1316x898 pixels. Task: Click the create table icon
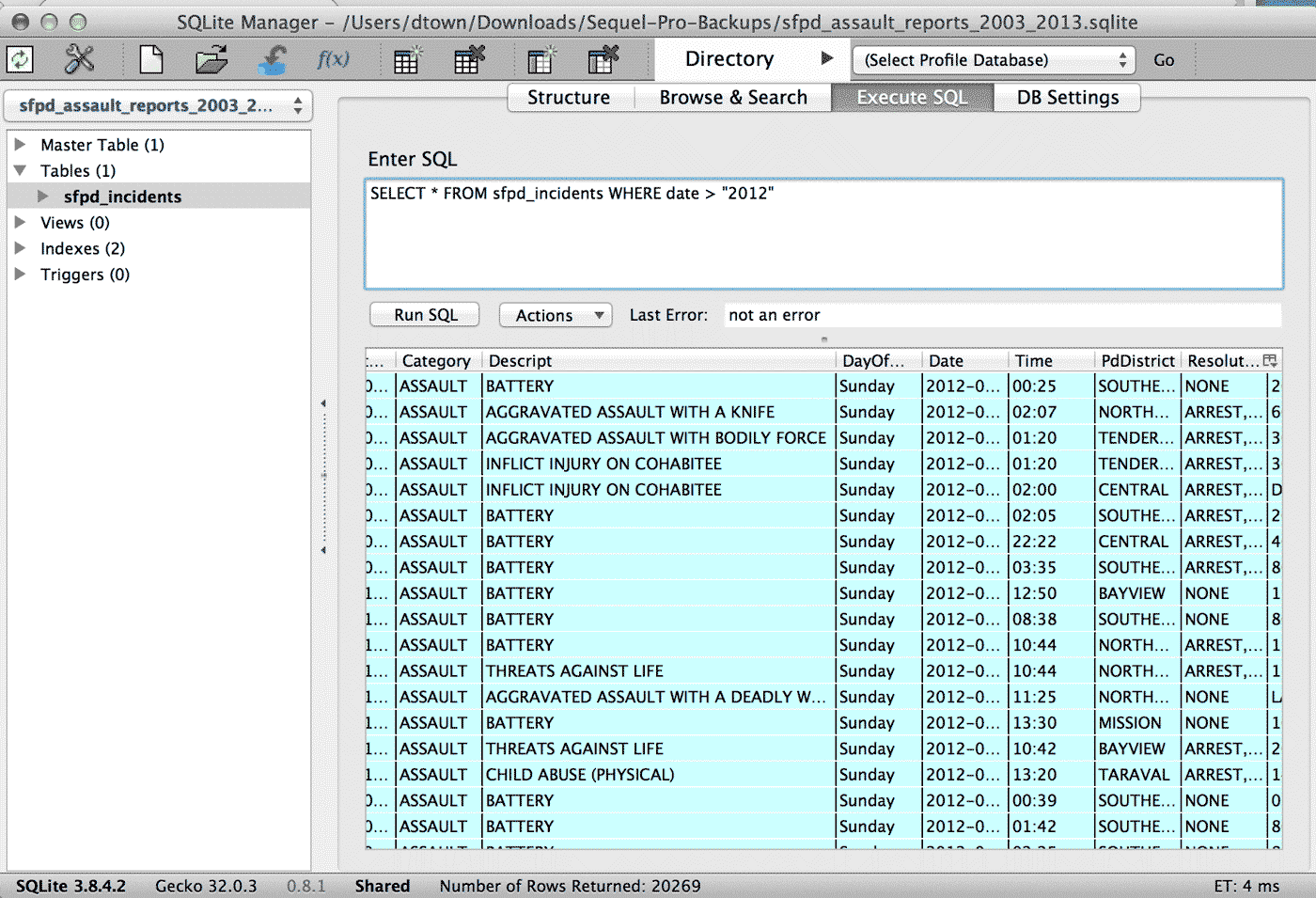(x=406, y=60)
